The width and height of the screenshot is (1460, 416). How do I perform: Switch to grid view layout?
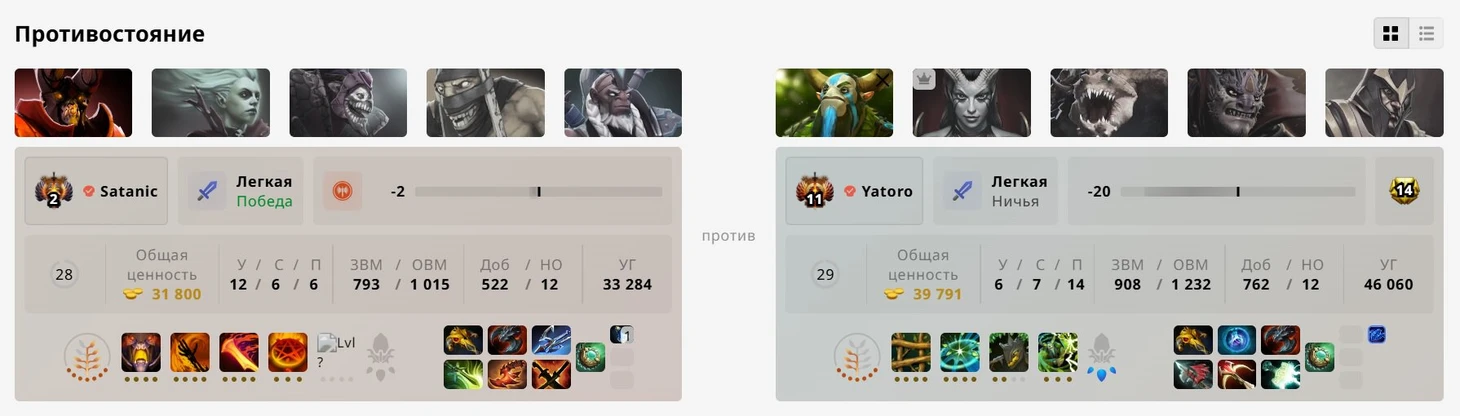pos(1391,33)
